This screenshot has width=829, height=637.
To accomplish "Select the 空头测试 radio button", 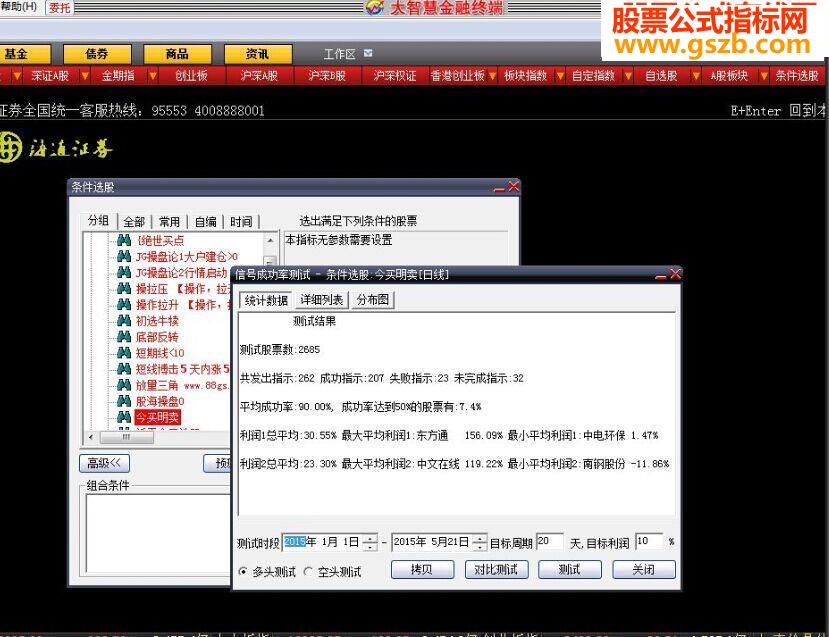I will point(308,571).
